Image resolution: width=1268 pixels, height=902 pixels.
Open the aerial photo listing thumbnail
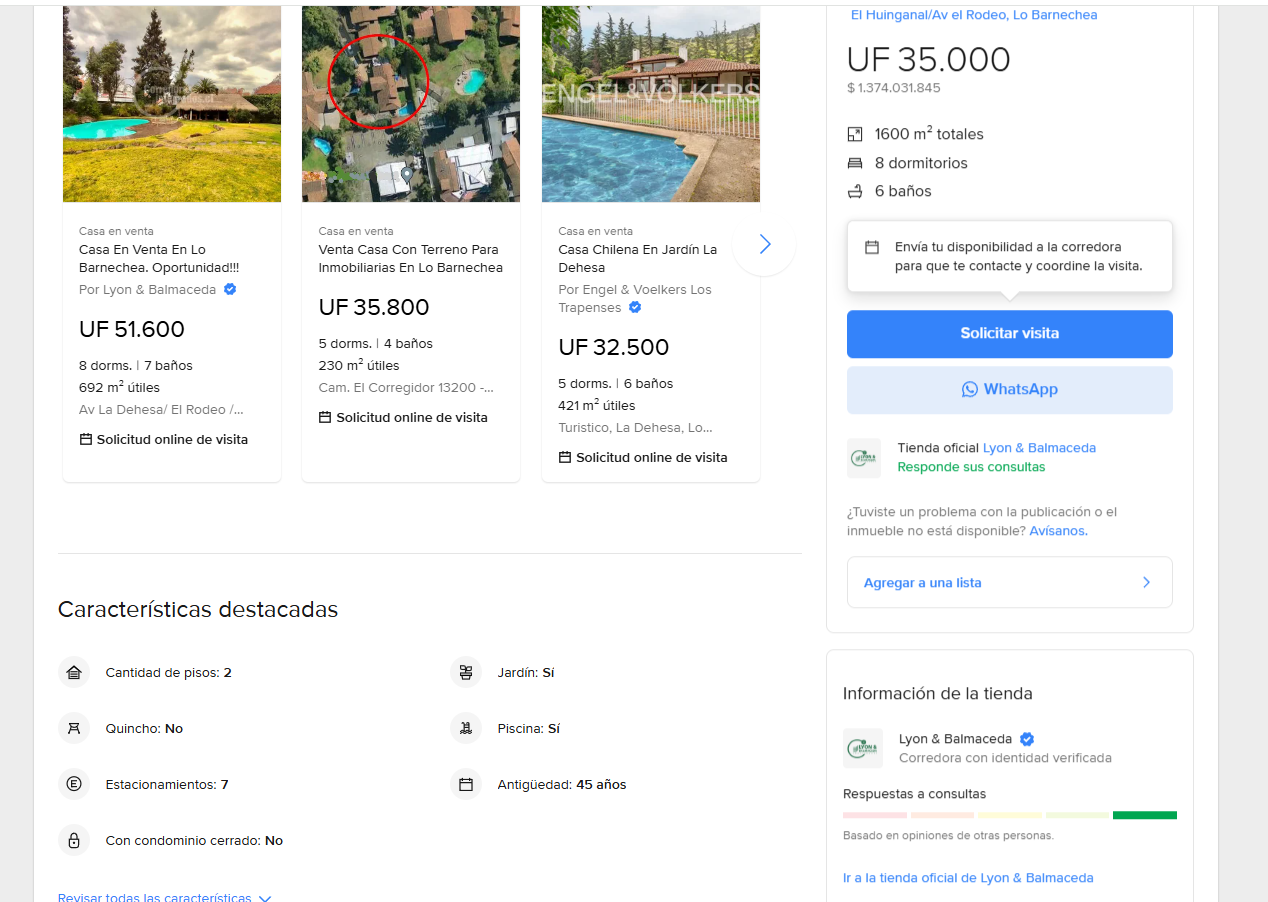[411, 104]
